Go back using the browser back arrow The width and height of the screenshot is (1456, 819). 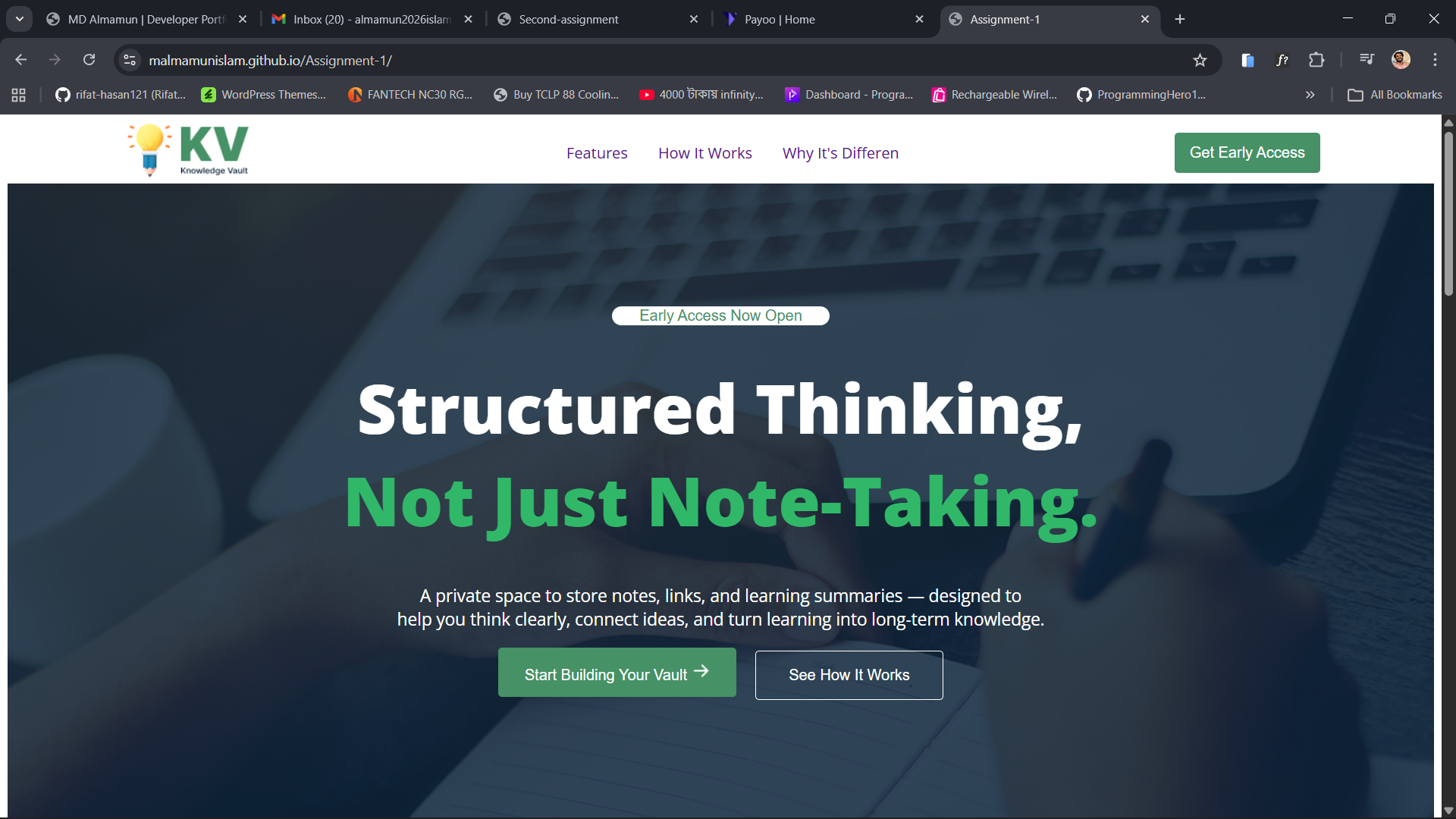21,60
